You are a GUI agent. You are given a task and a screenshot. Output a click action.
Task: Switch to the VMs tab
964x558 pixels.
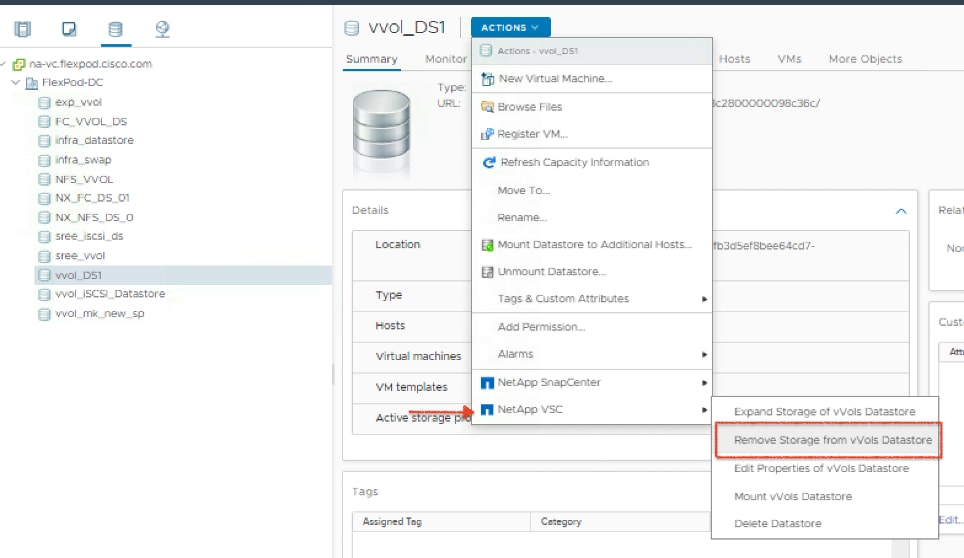tap(789, 59)
